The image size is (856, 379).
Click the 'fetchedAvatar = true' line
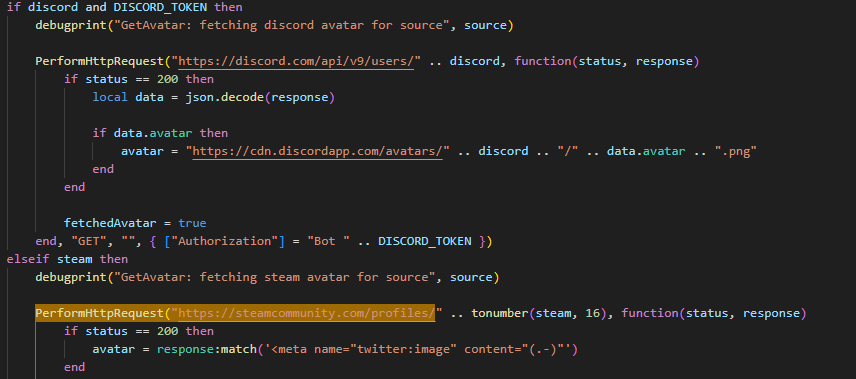135,223
